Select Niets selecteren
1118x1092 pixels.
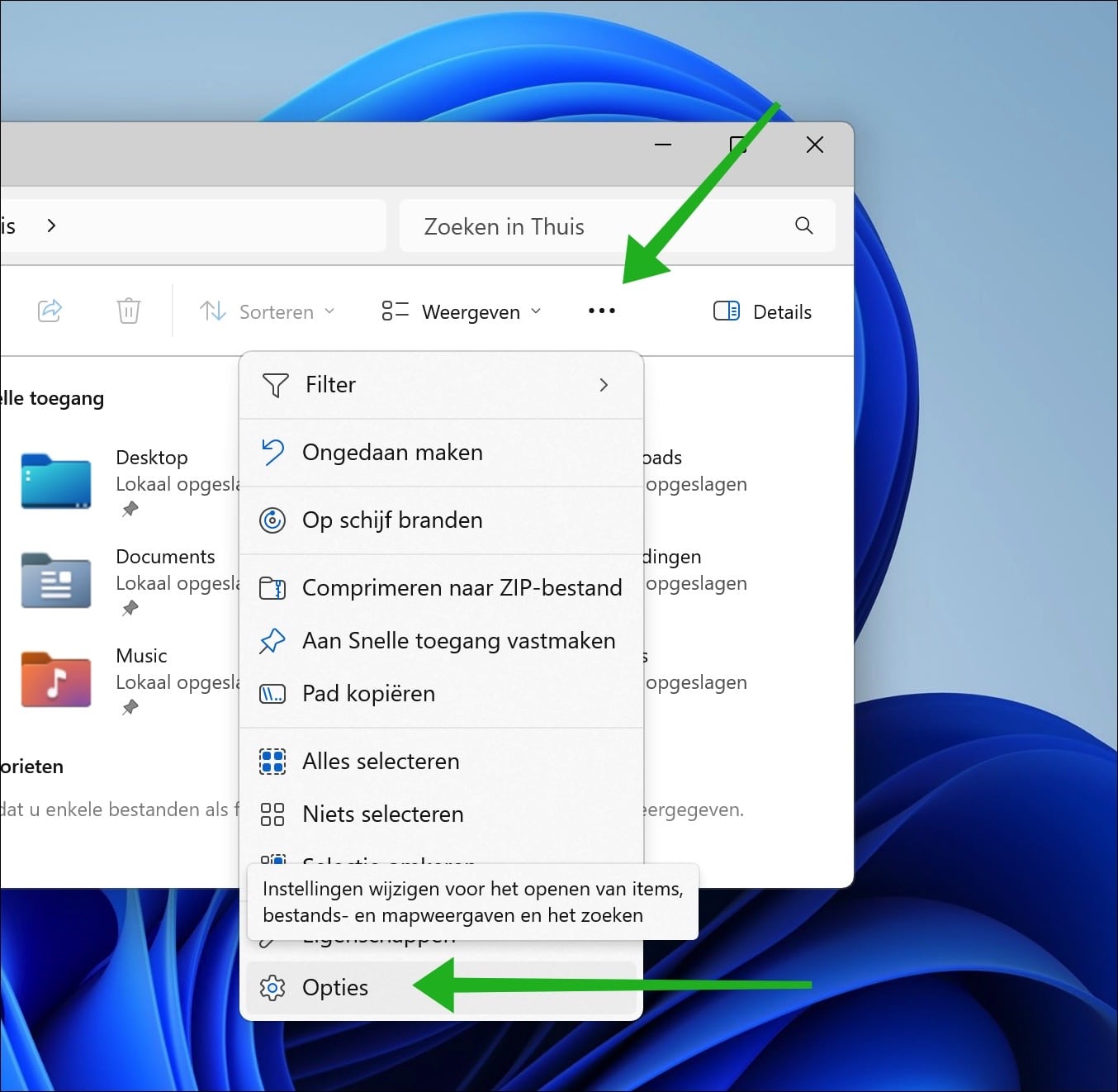pos(382,814)
